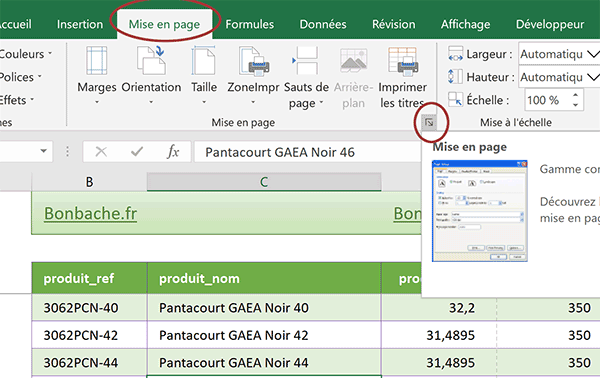600x378 pixels.
Task: Select the Mise en page tab
Action: coord(164,24)
